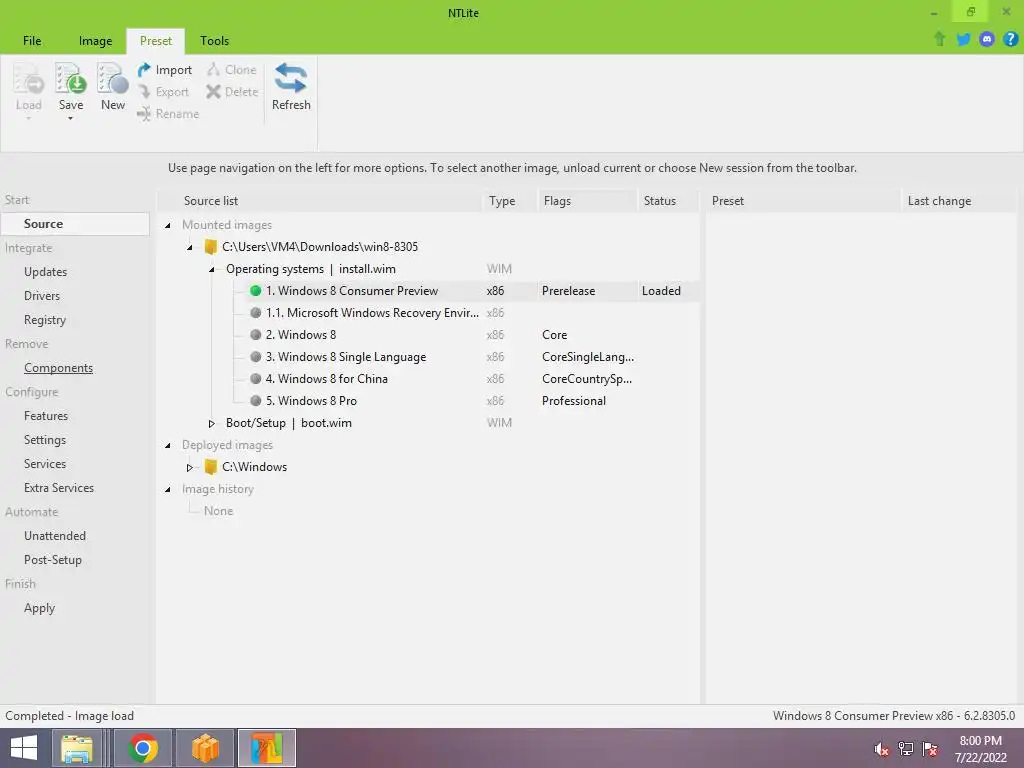Click Delete preset button

coord(232,92)
